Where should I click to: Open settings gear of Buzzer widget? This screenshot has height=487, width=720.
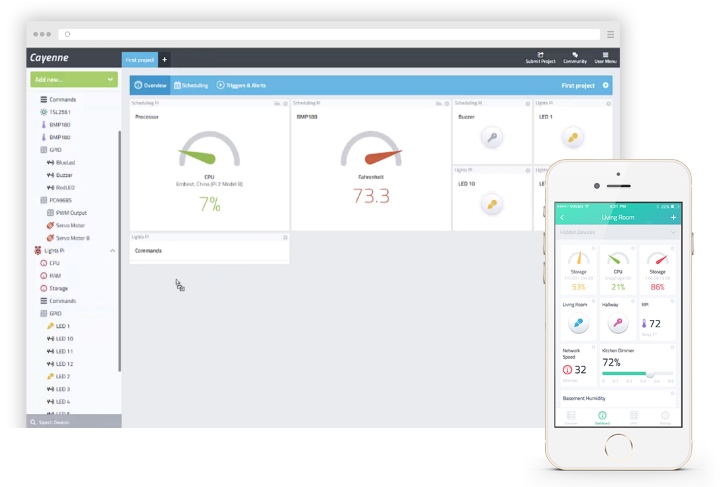tap(528, 104)
